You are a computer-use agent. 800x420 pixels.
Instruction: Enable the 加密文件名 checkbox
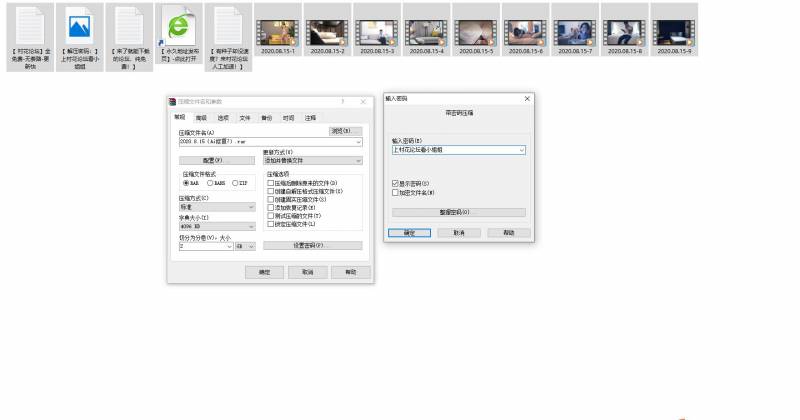click(395, 192)
